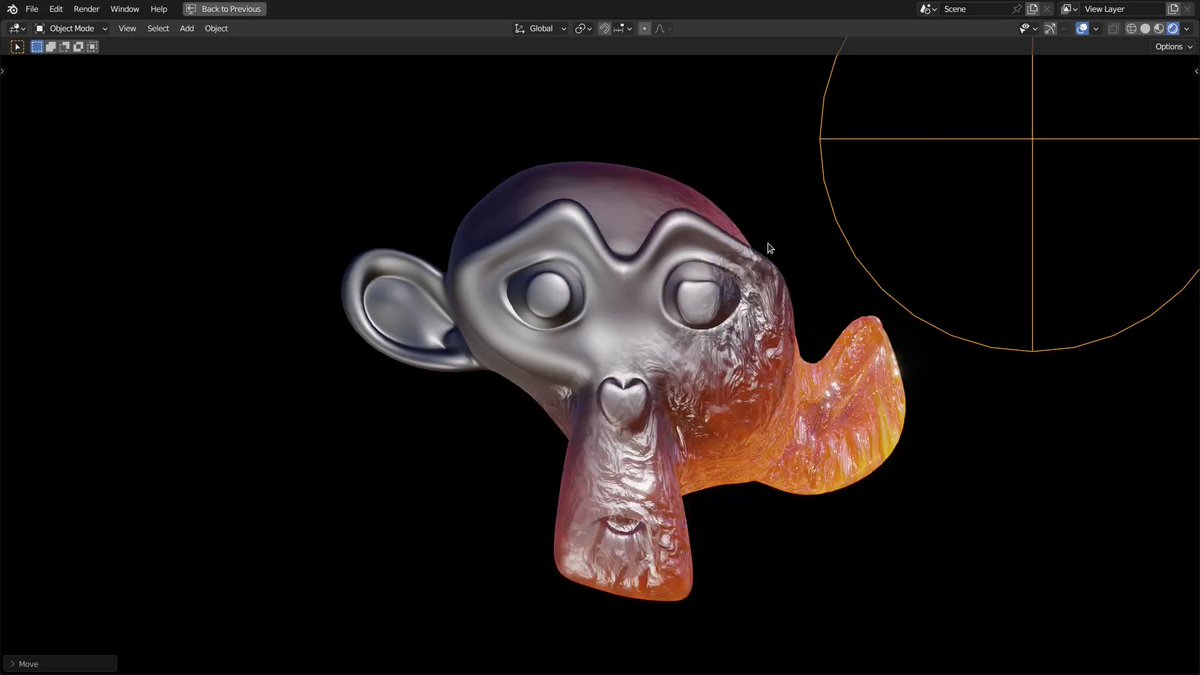
Task: Click the Scene name field
Action: pos(974,9)
